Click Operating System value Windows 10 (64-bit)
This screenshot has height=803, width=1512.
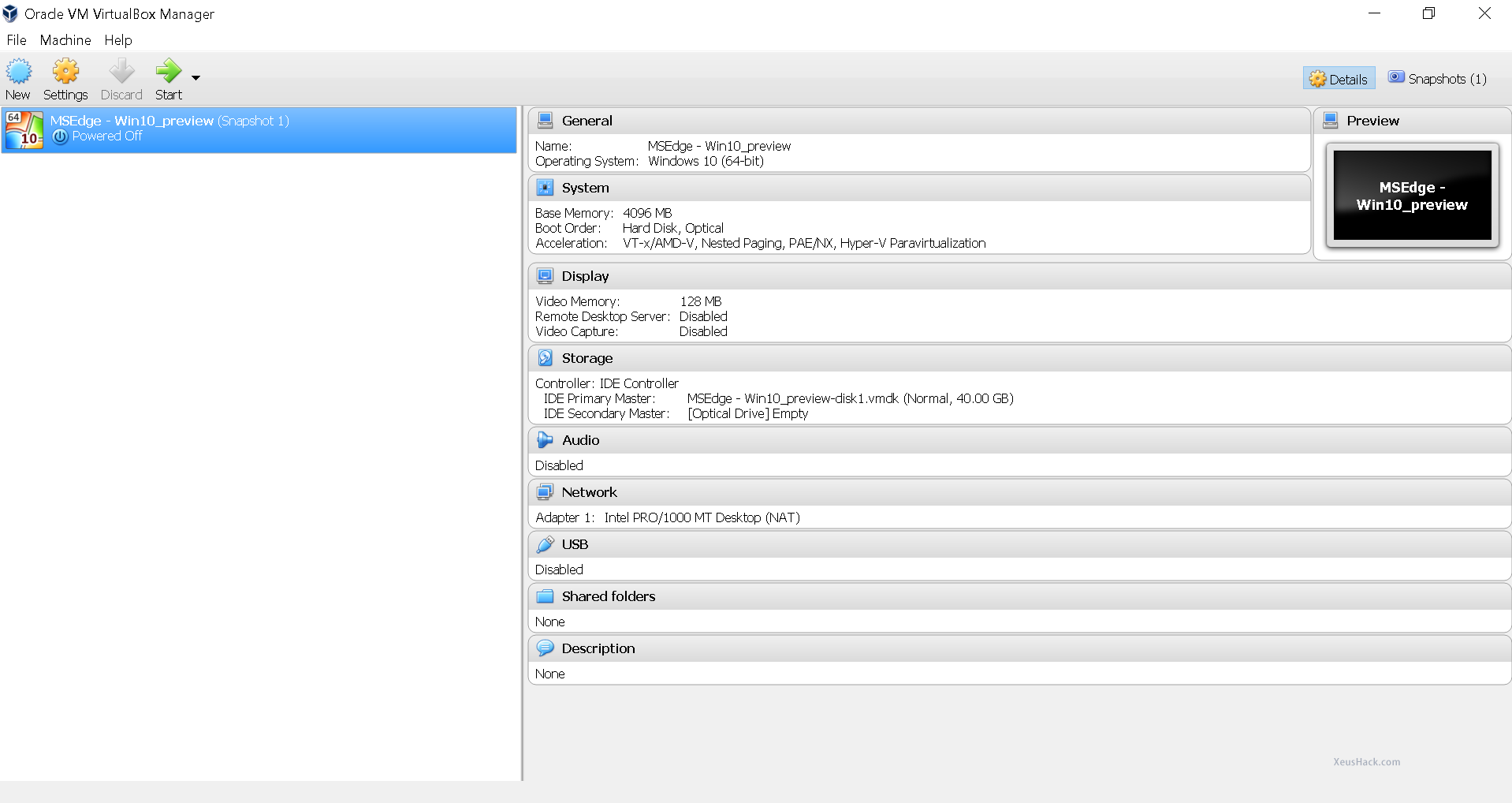706,161
